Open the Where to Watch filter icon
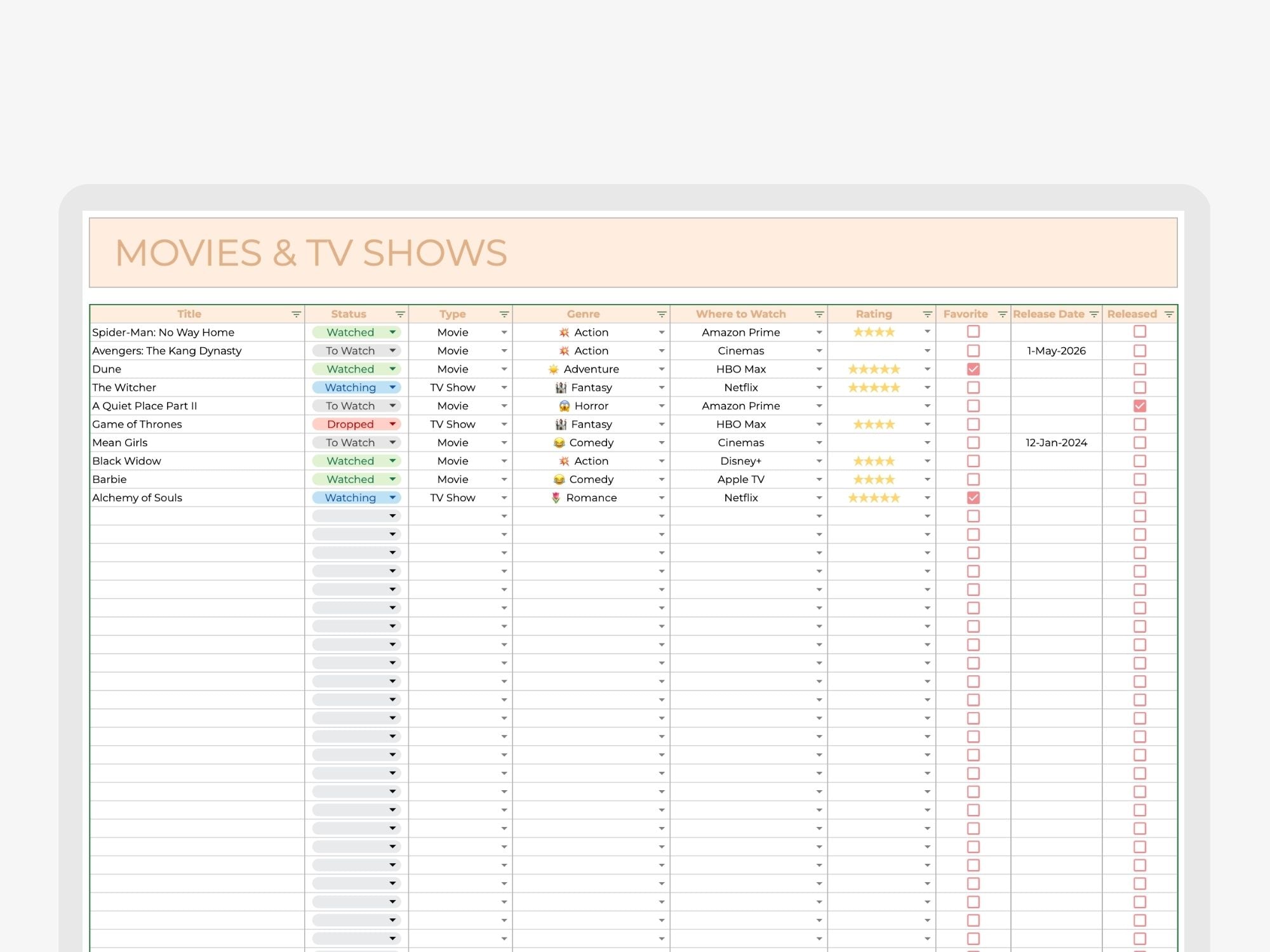This screenshot has width=1270, height=952. tap(819, 314)
